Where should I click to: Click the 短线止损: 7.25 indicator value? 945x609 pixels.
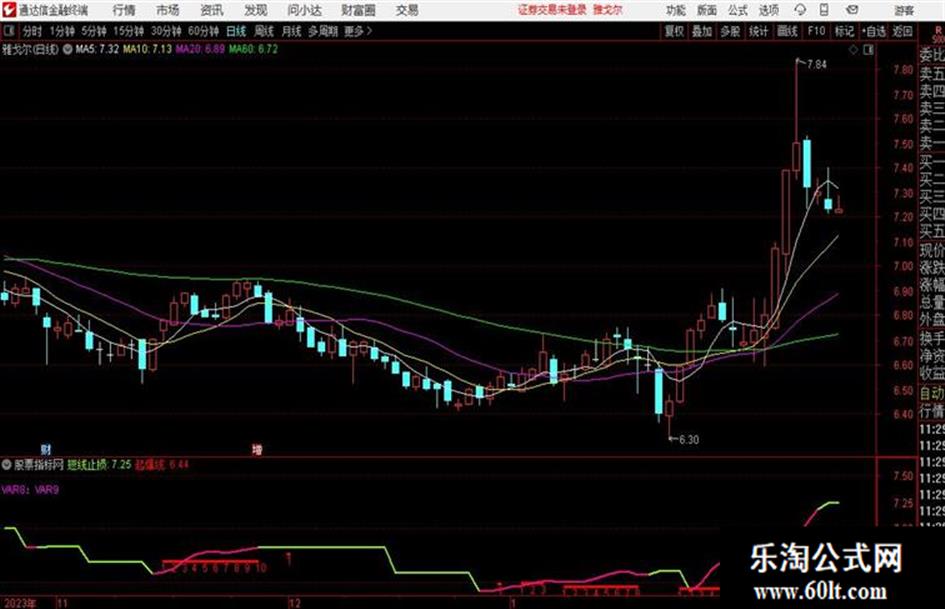pos(99,465)
